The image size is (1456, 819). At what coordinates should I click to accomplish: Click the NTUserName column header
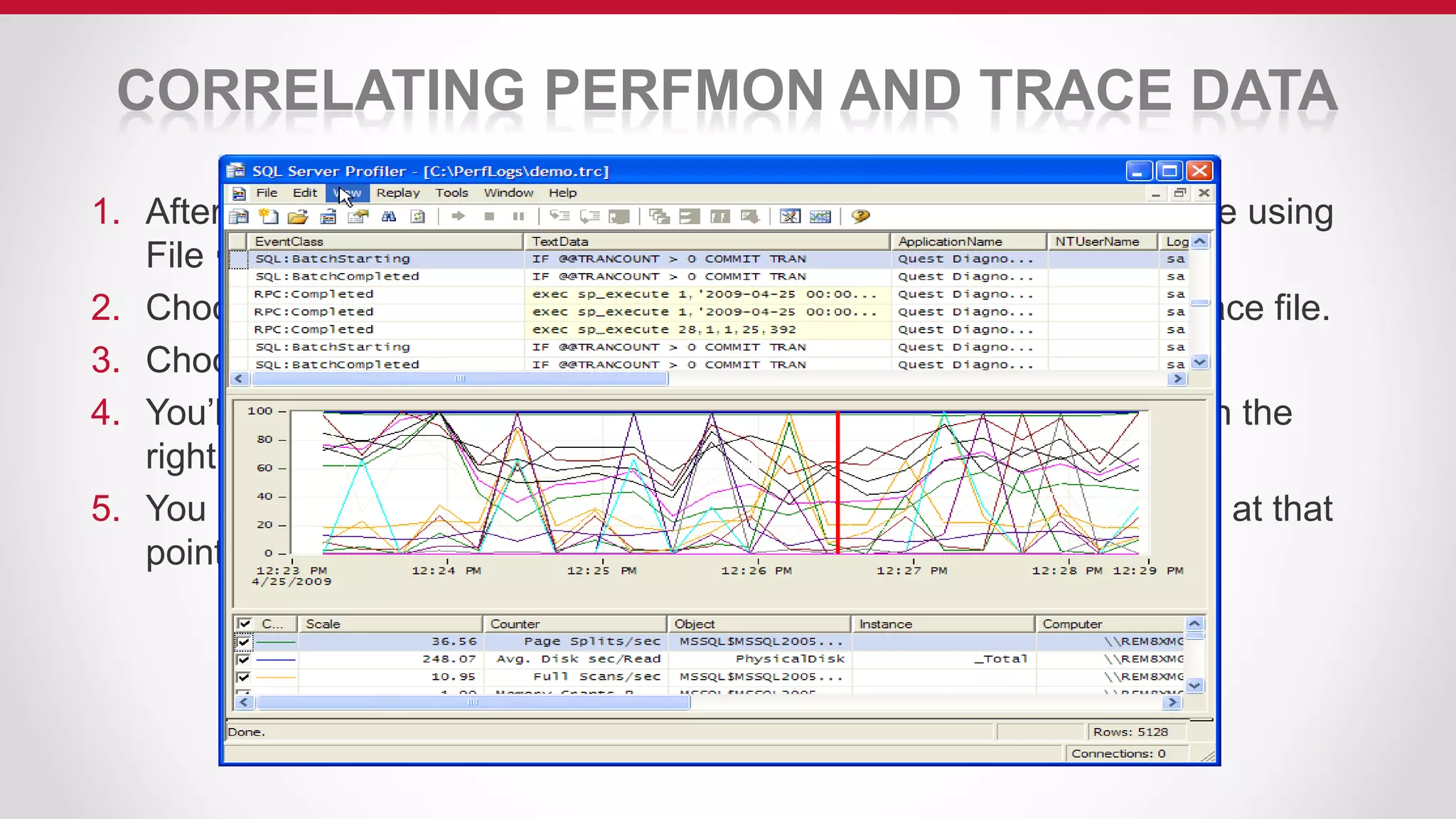click(1102, 242)
